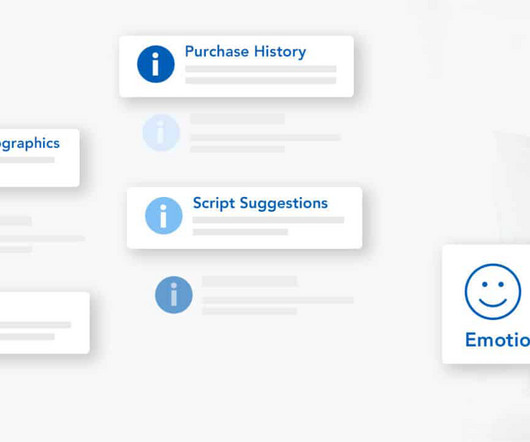Click the faded info icon below Purchase History
This screenshot has width=530, height=442.
point(161,132)
